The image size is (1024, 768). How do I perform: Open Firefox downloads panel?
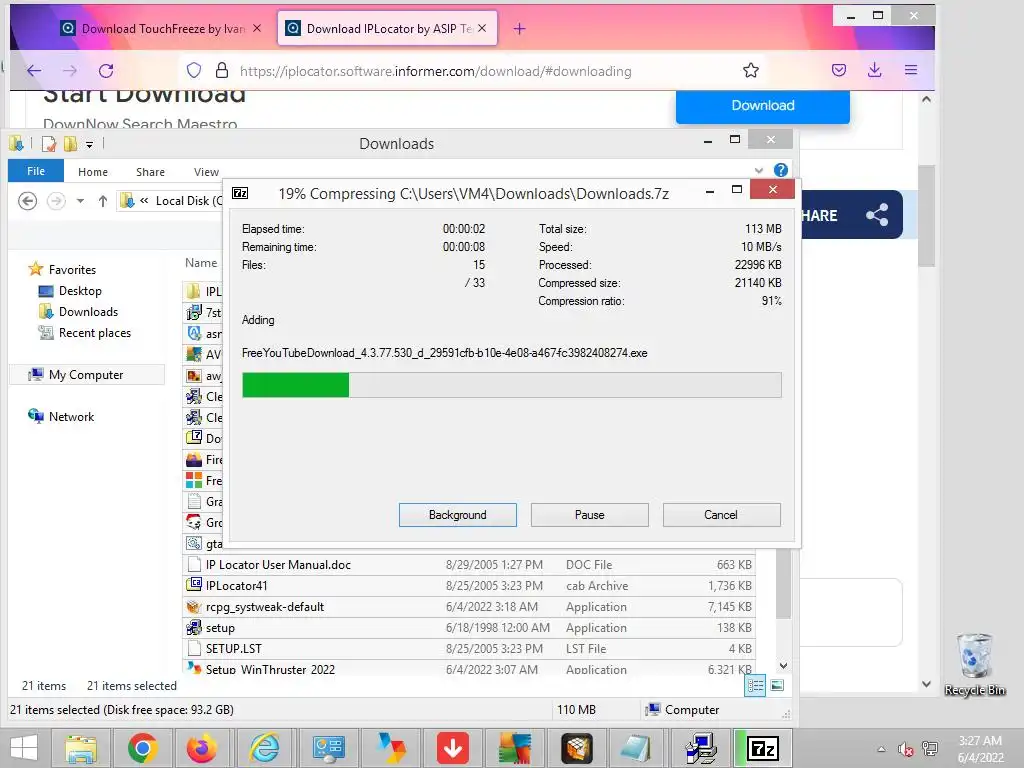pos(874,71)
